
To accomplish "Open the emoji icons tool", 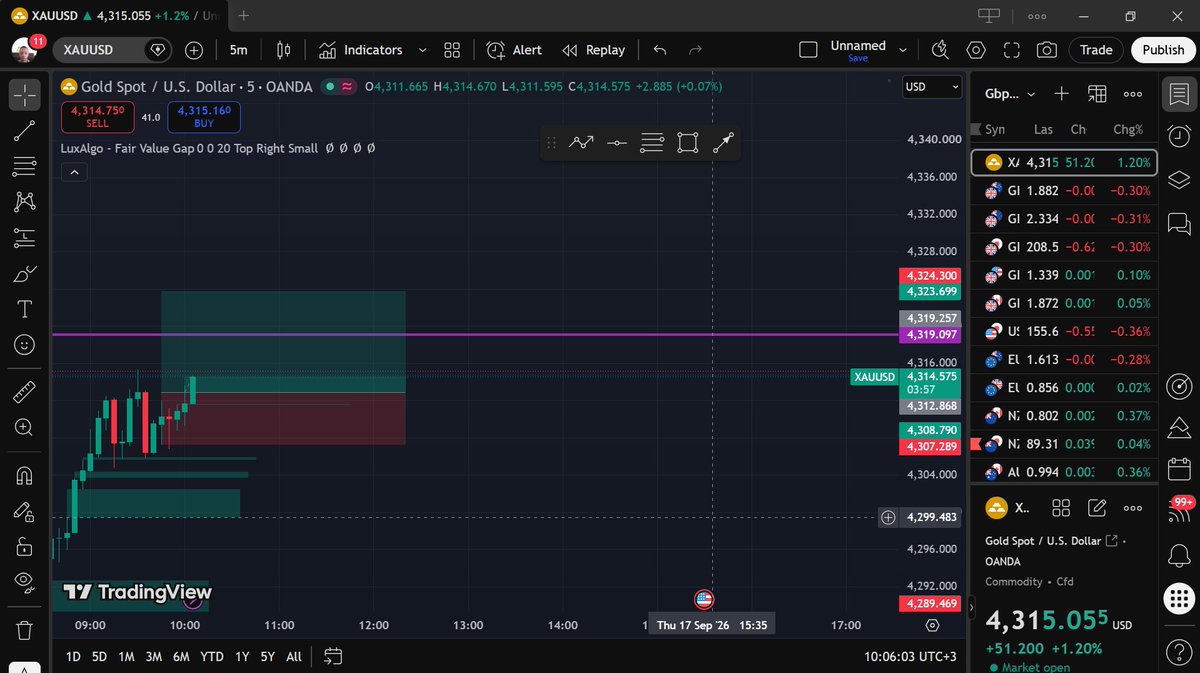I will pos(25,345).
